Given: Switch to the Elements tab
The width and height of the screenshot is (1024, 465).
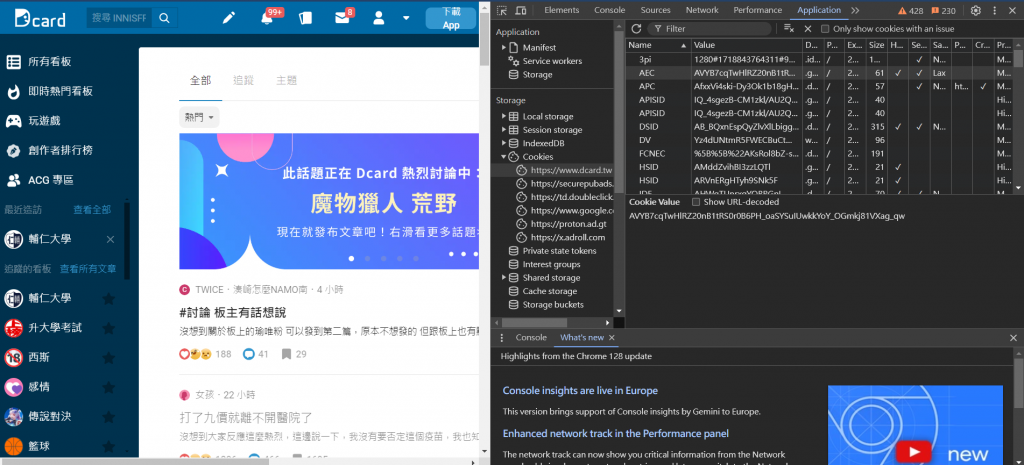Looking at the screenshot, I should [x=561, y=10].
